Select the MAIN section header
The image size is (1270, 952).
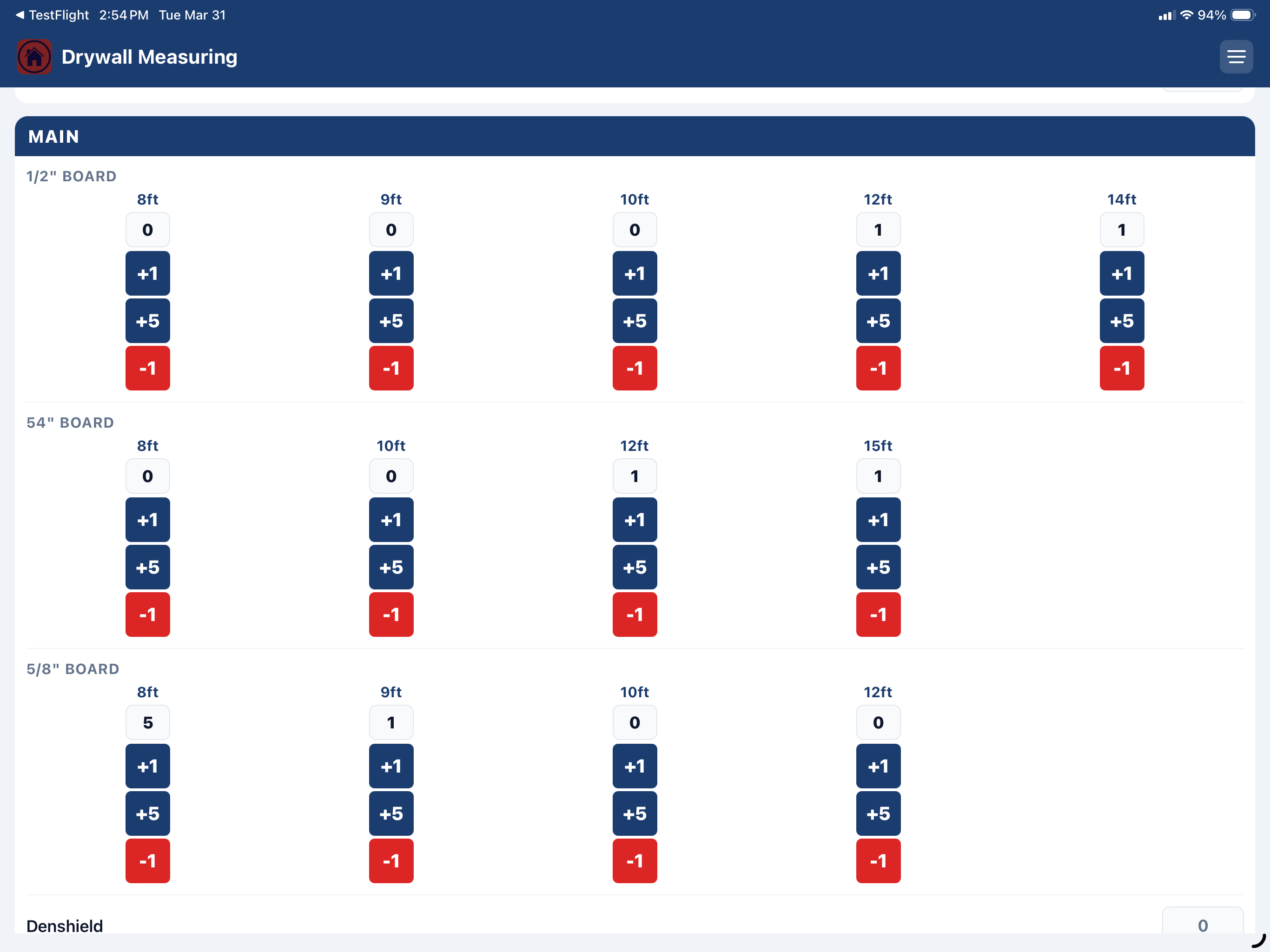635,136
